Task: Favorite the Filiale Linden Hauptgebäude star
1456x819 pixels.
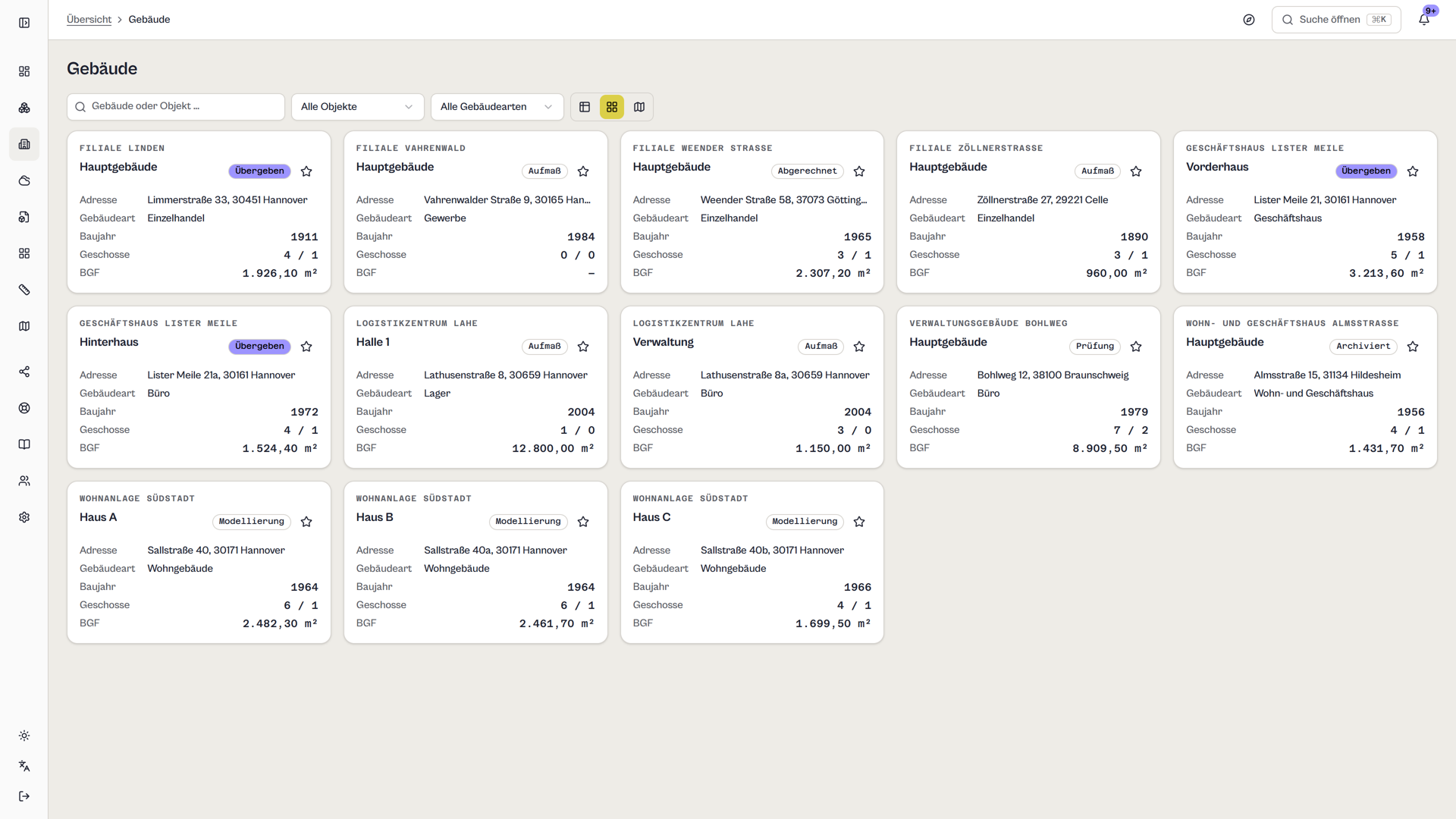Action: 306,171
